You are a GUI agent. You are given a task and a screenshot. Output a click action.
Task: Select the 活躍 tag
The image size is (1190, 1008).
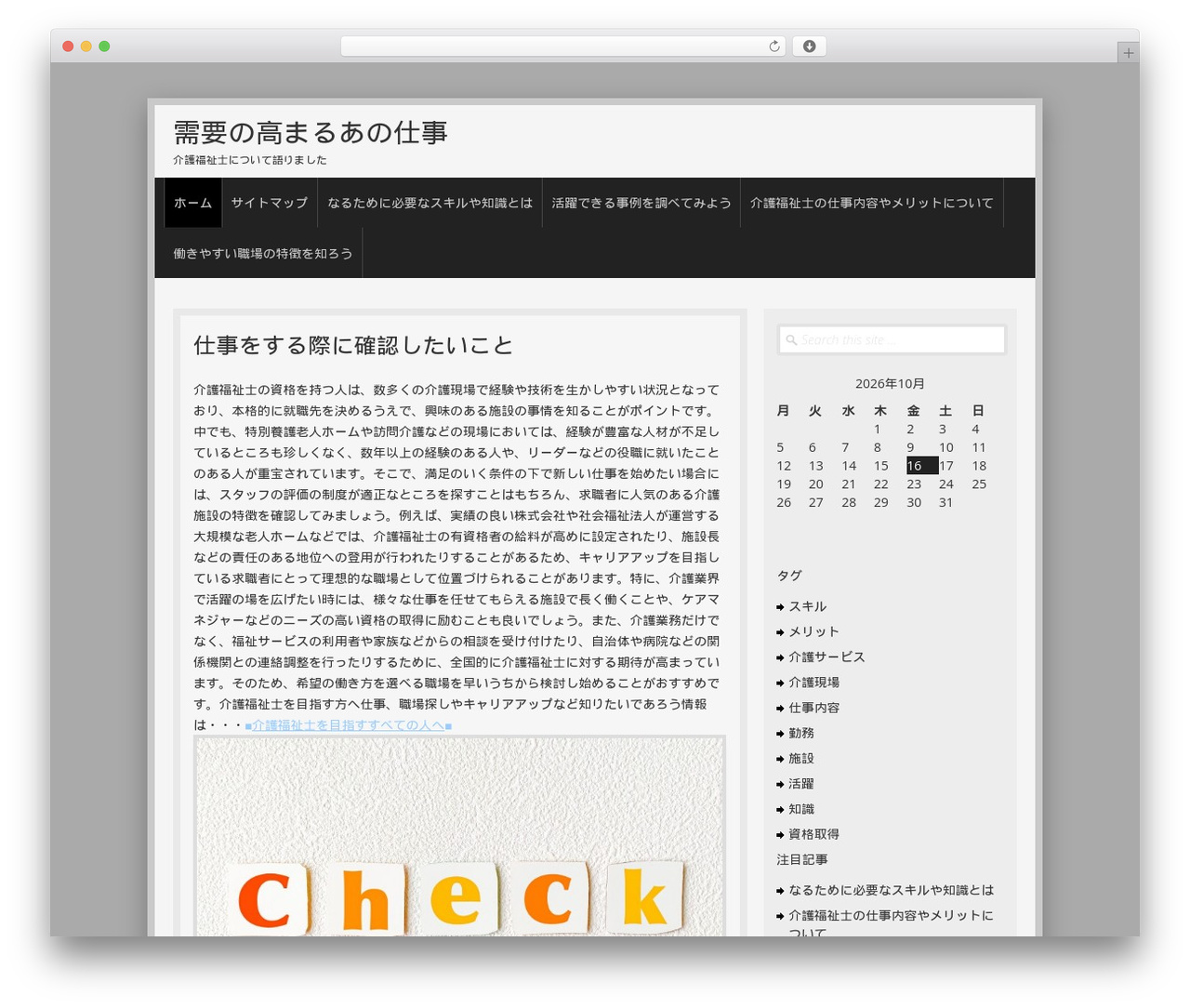[801, 784]
